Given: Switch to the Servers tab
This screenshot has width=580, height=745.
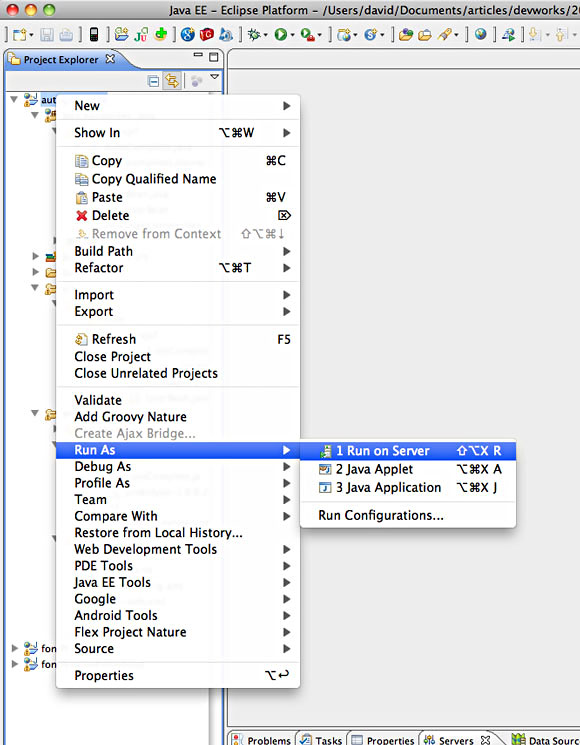Looking at the screenshot, I should click(456, 740).
